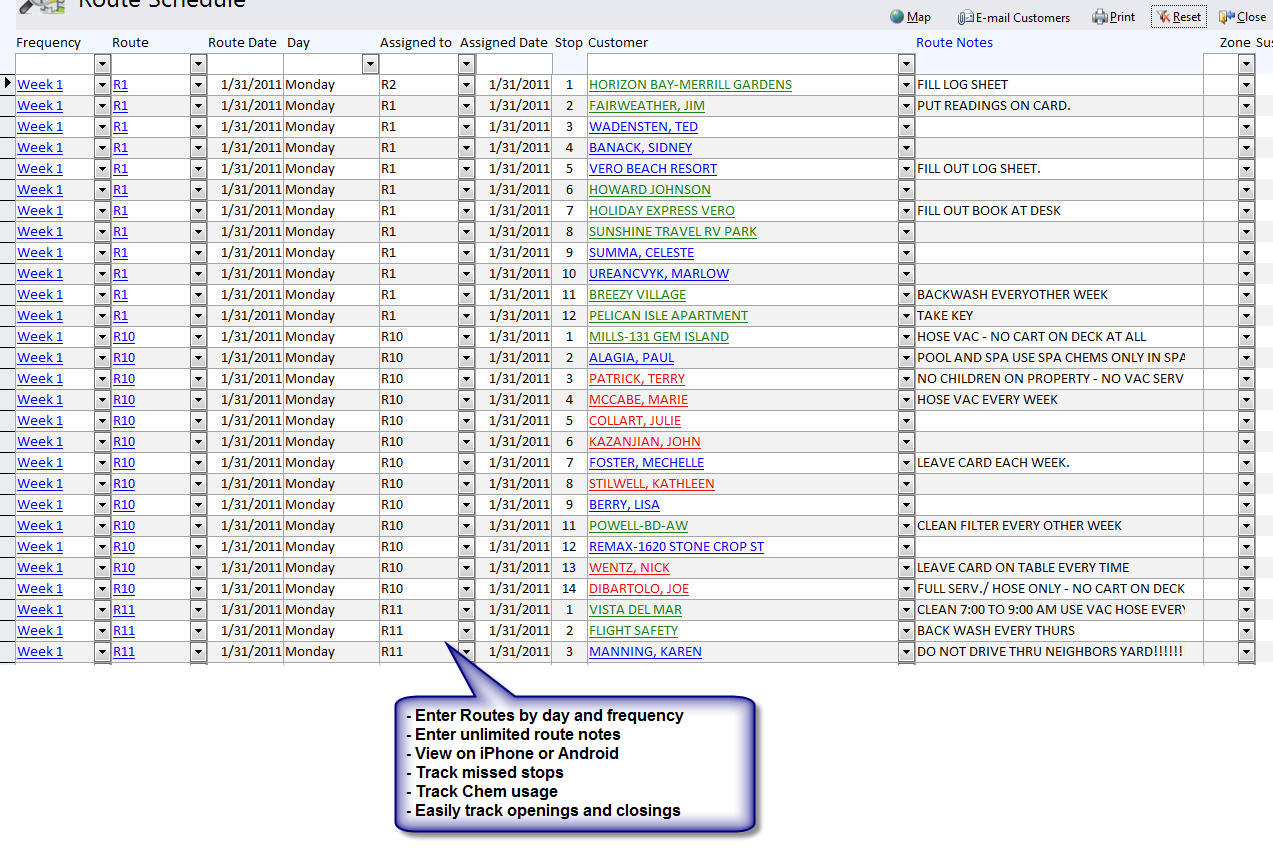Select the BACK WASH EVERY THURS note
Viewport: 1273px width, 848px height.
coord(996,631)
